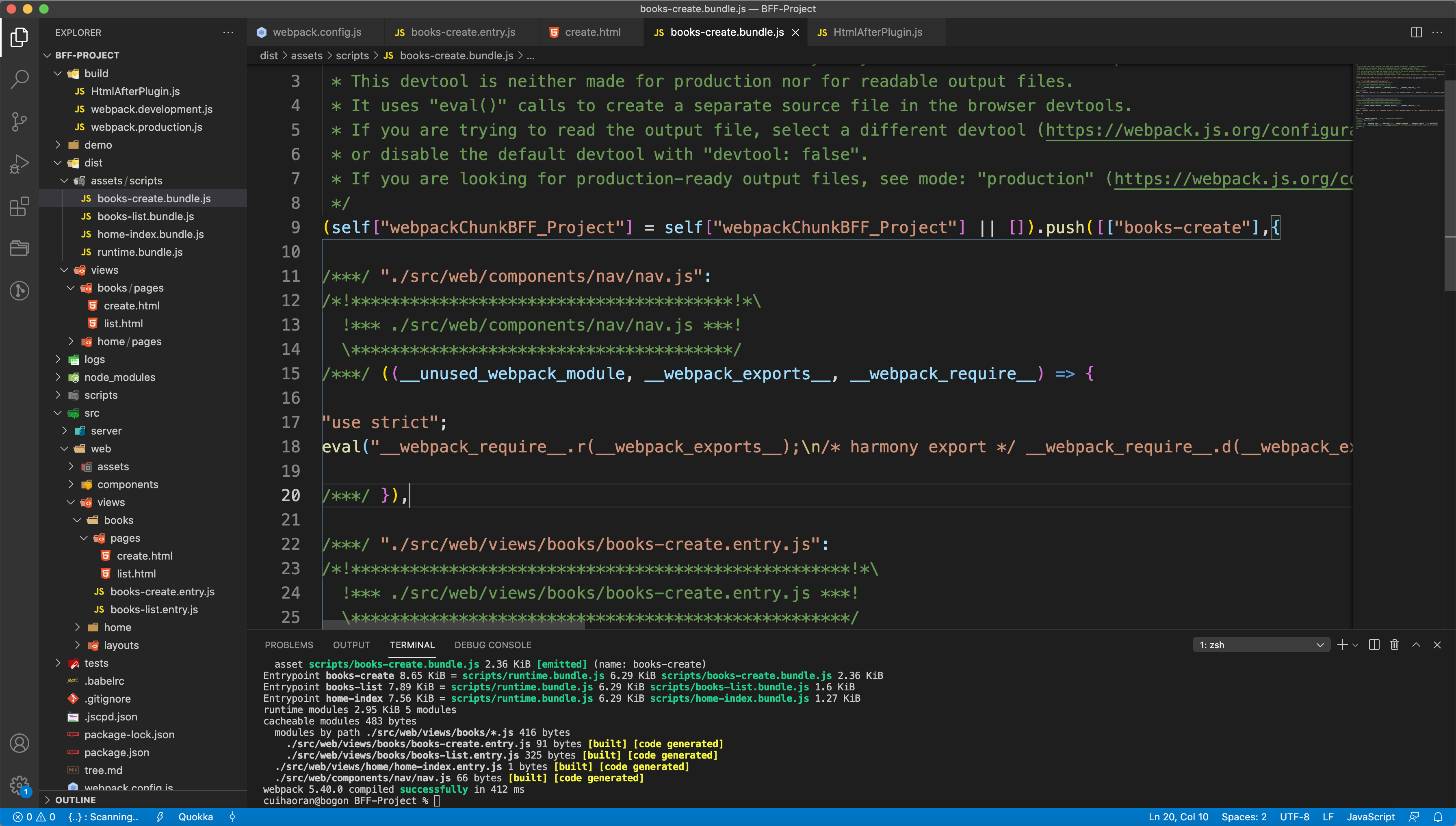Image resolution: width=1456 pixels, height=826 pixels.
Task: Click the scripts breadcrumb segment
Action: pos(352,56)
